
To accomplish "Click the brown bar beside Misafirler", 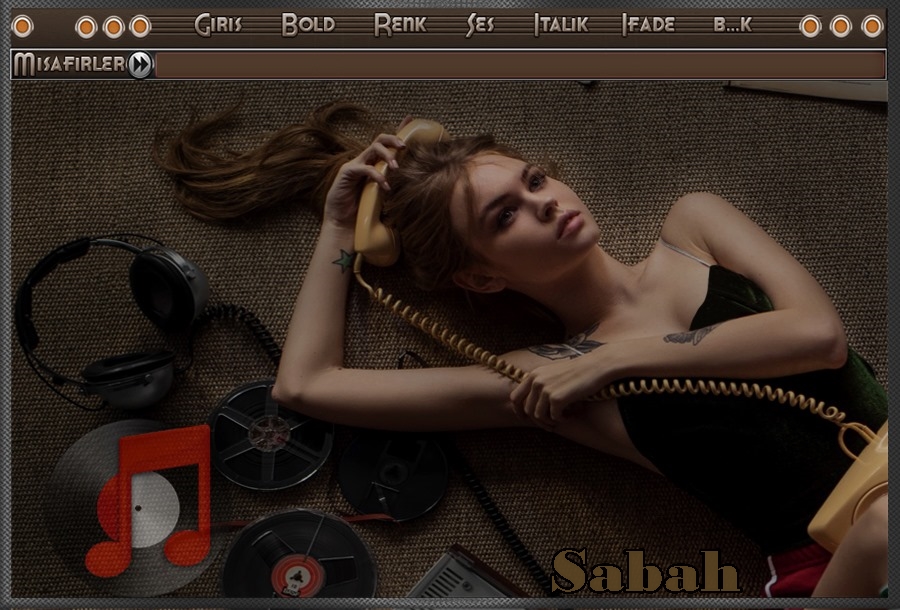I will tap(520, 65).
